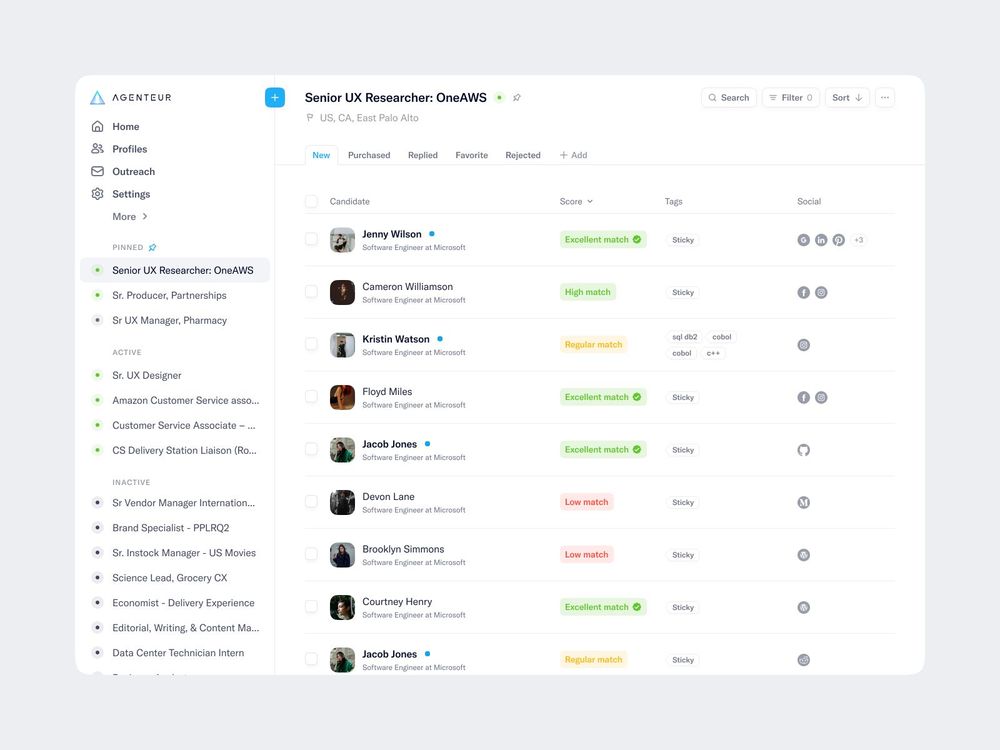The height and width of the screenshot is (750, 1000).
Task: Open the Sort dropdown
Action: pos(847,98)
